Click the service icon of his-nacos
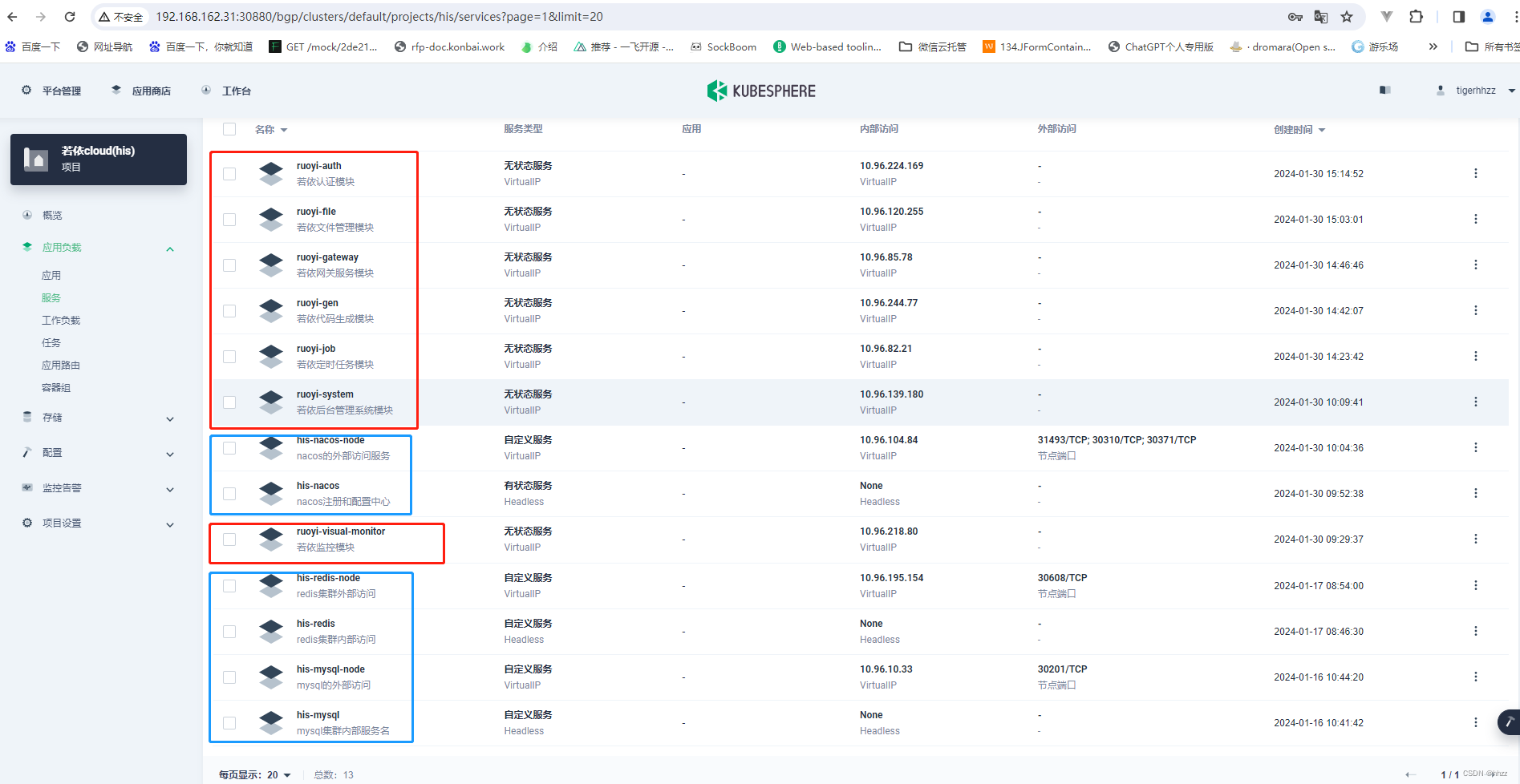 271,494
